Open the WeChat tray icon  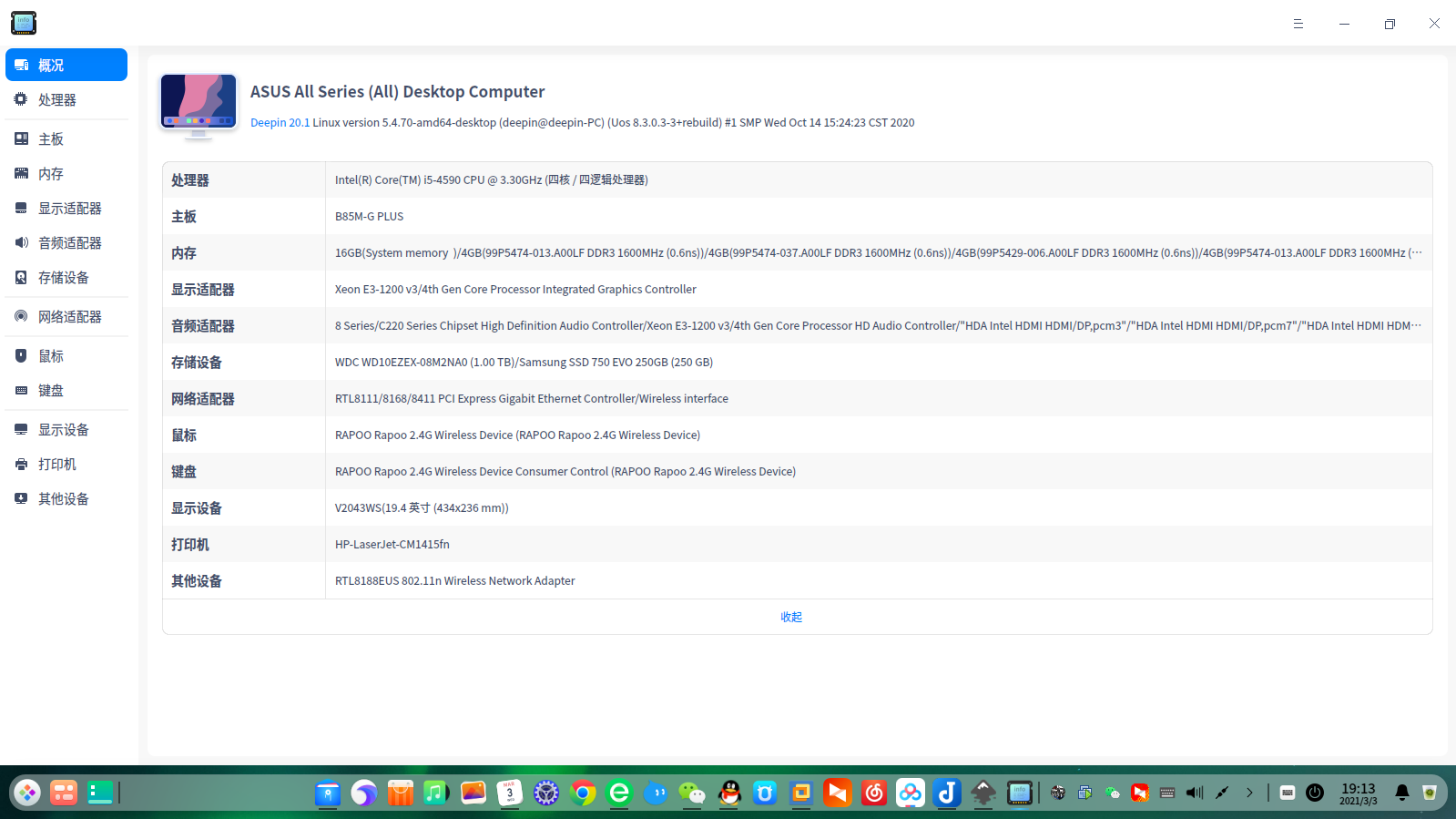1113,793
